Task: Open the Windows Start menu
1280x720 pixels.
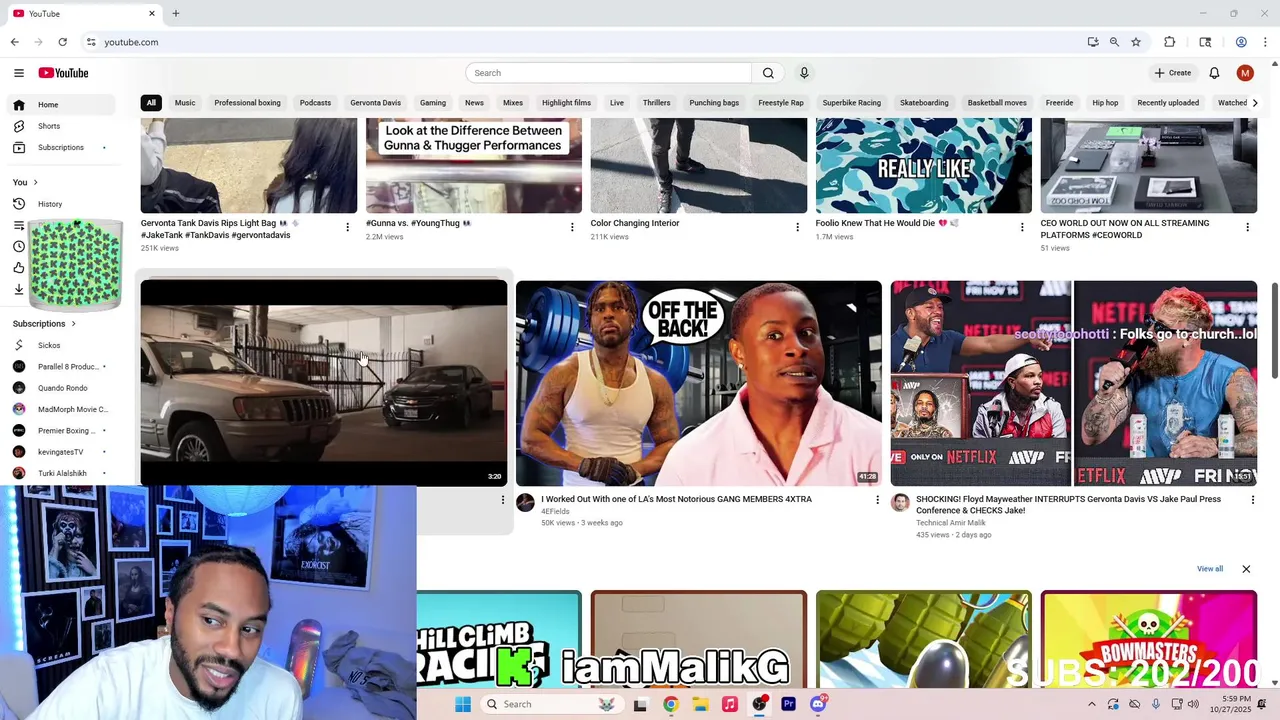Action: 463,704
